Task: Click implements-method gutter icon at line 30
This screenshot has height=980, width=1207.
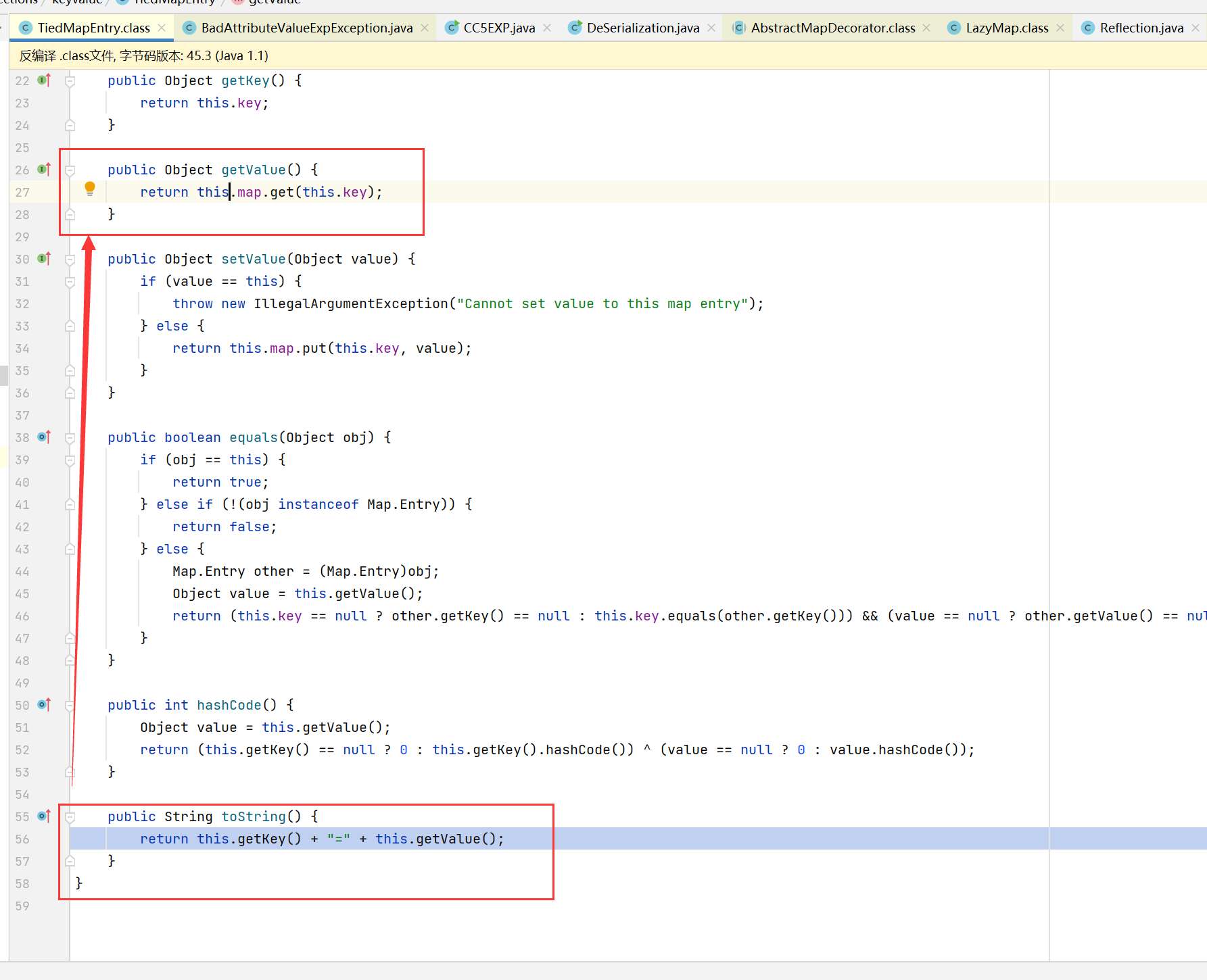Action: coord(44,259)
